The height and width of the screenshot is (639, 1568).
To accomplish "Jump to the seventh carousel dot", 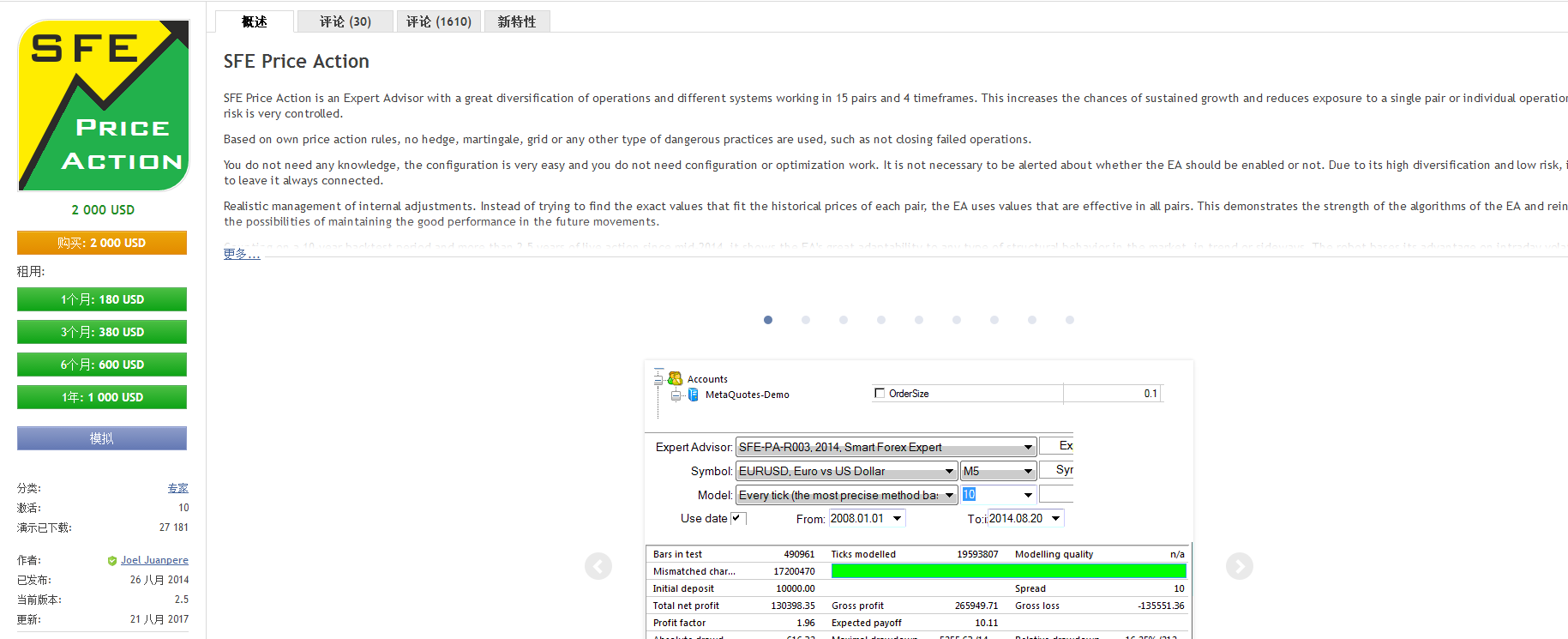I will coord(994,320).
